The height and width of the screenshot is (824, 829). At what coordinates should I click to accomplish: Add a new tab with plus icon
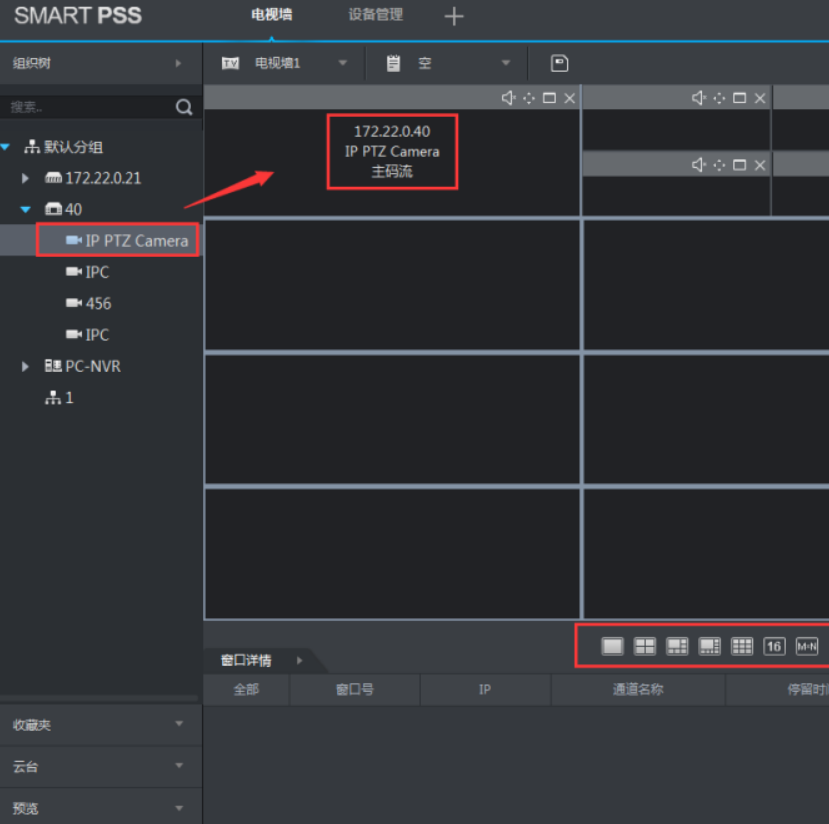click(454, 16)
